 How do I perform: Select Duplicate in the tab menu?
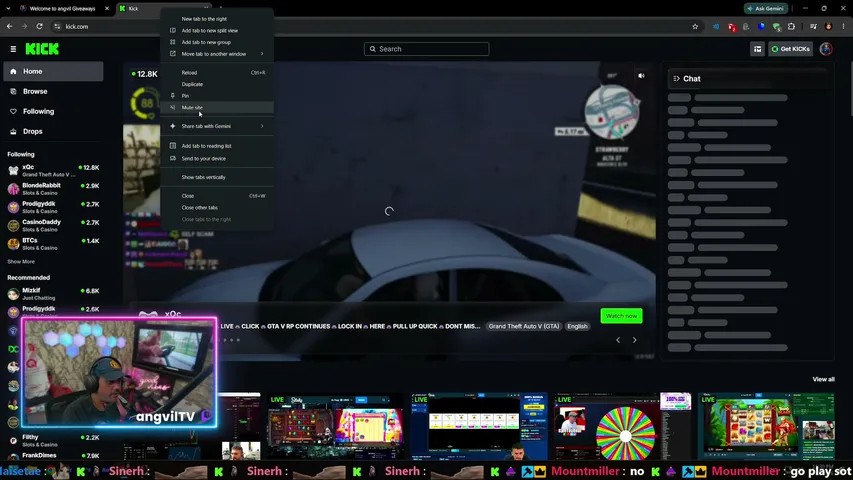[x=217, y=84]
